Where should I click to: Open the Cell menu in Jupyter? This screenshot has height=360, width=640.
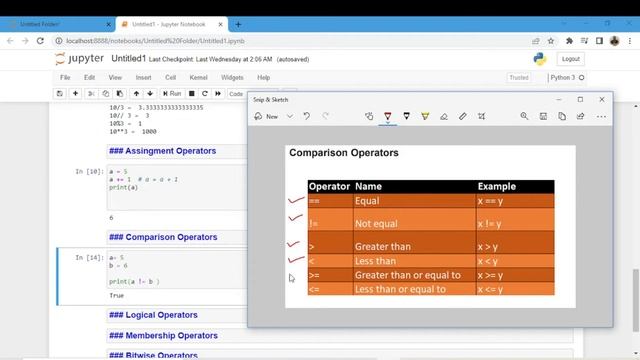click(171, 78)
